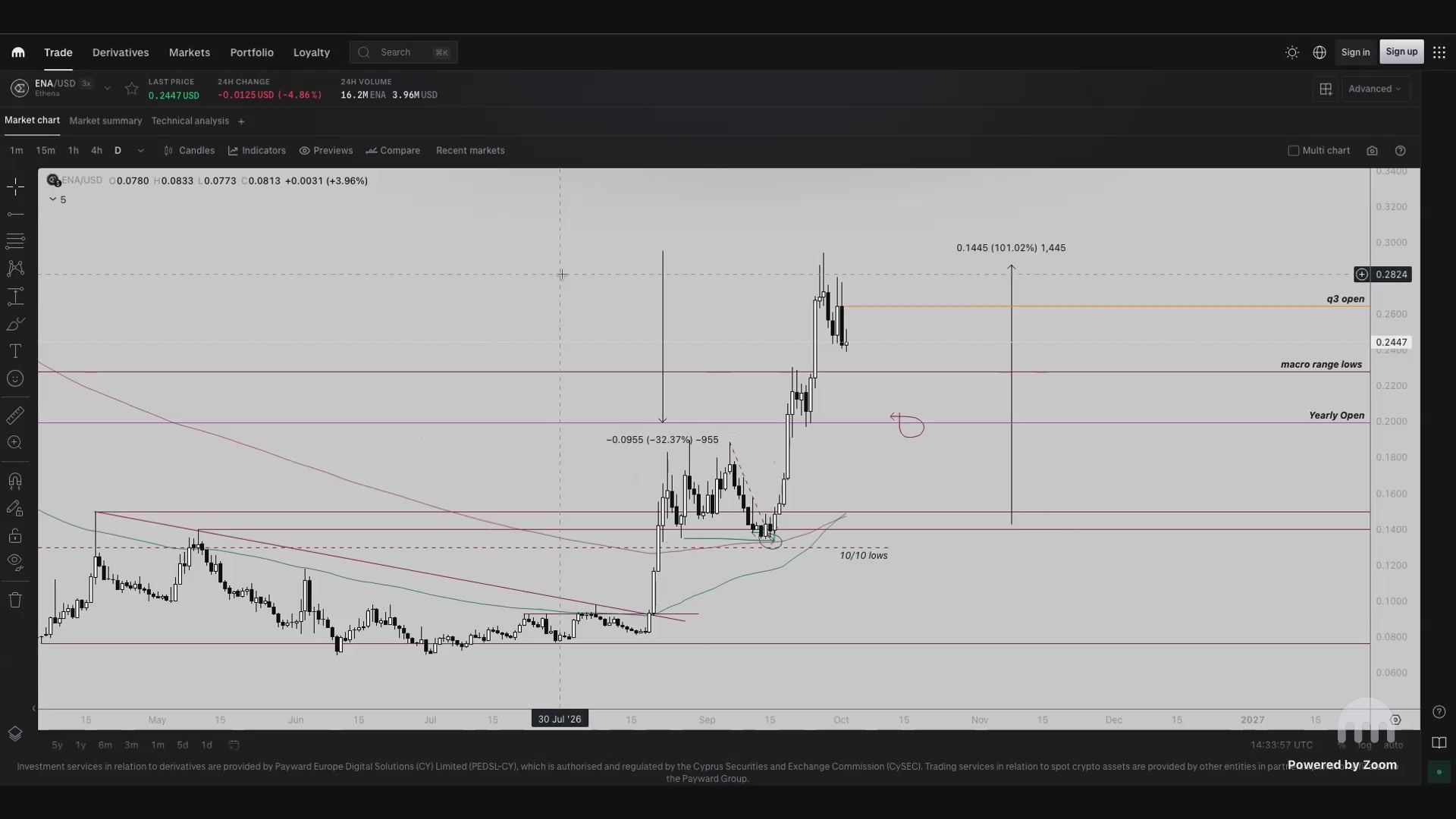This screenshot has height=819, width=1456.
Task: Expand the timeframe interval dropdown
Action: coord(140,151)
